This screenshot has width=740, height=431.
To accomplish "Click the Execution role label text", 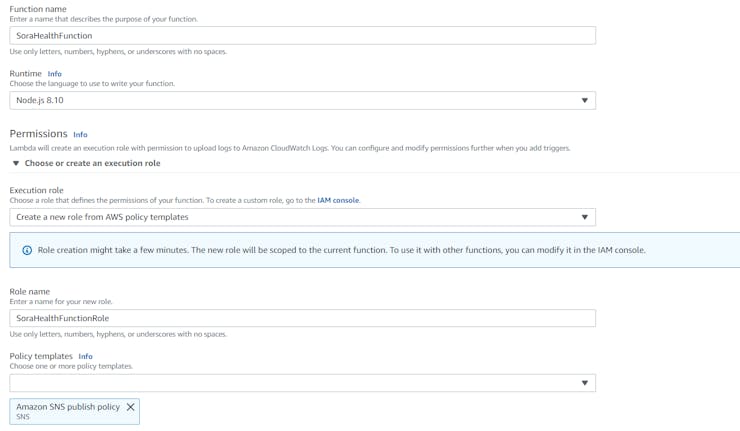I will 36,190.
